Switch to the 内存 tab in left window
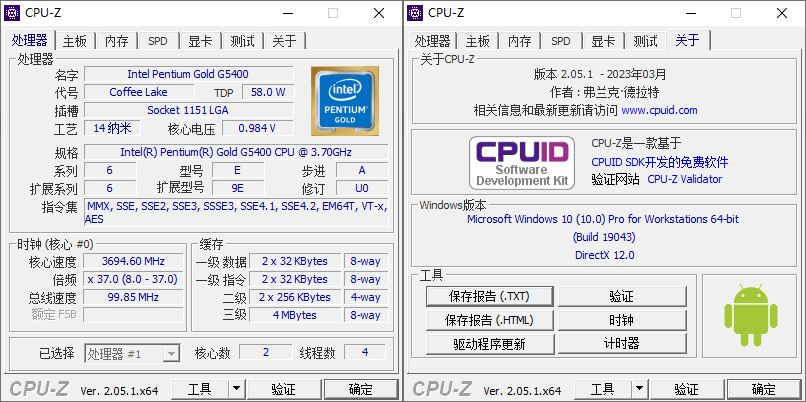Screen dimensions: 806x402 [117, 41]
